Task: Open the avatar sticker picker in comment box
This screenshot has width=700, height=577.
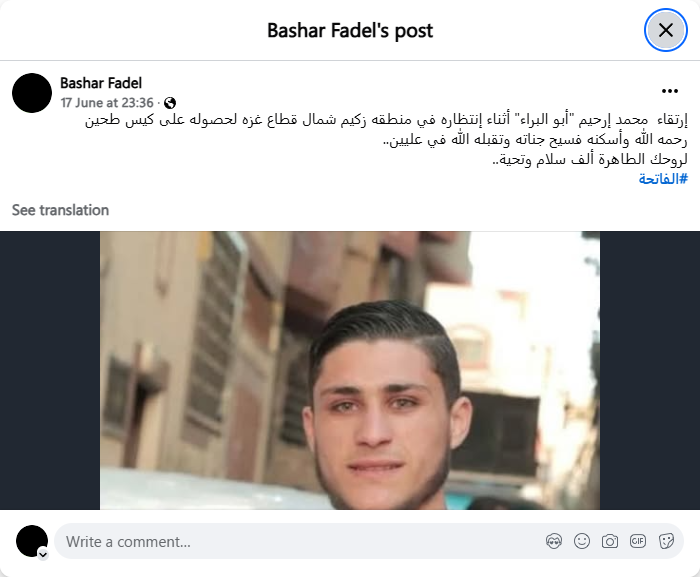Action: [x=554, y=541]
